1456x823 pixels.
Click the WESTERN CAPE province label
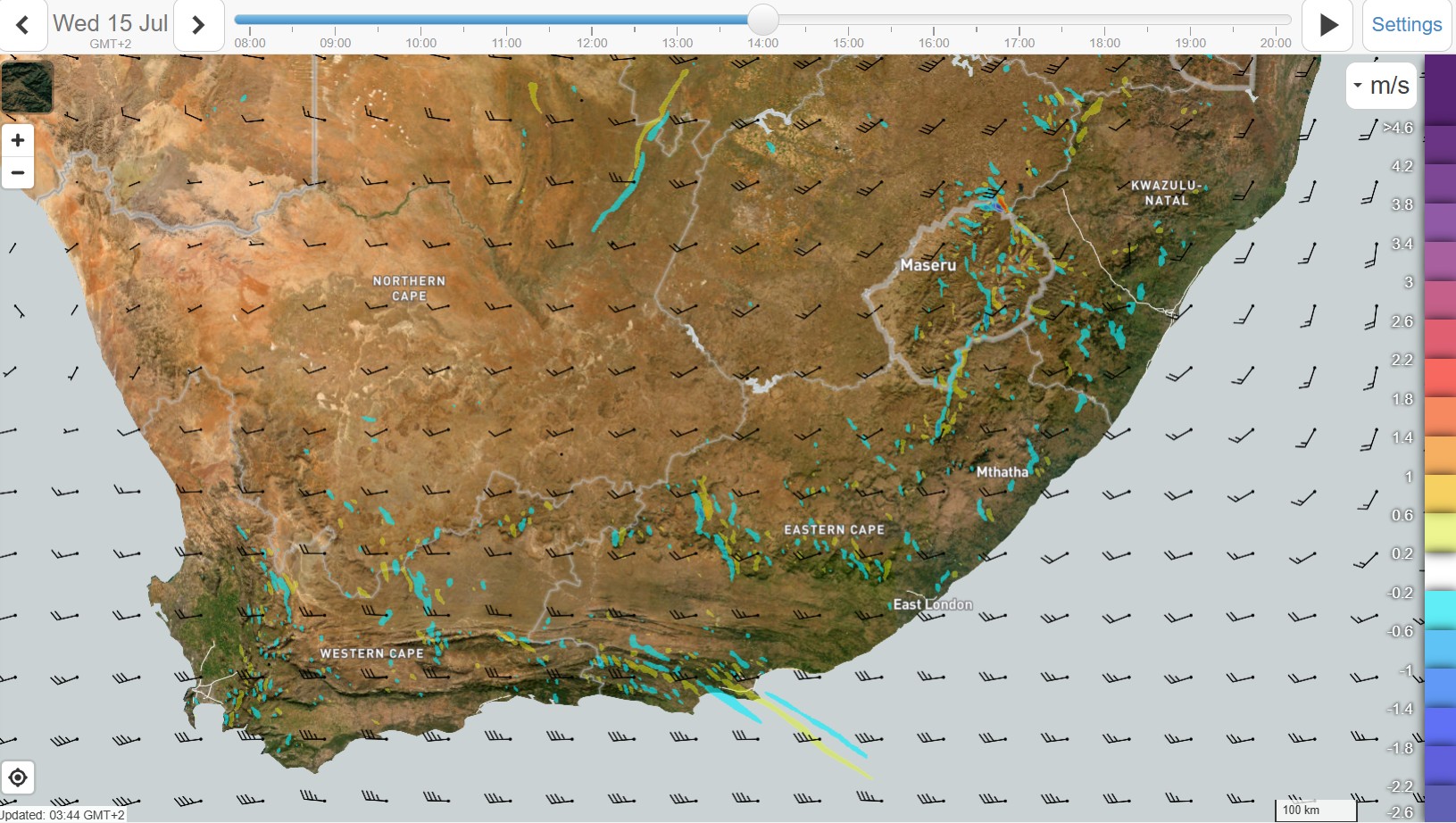point(372,653)
